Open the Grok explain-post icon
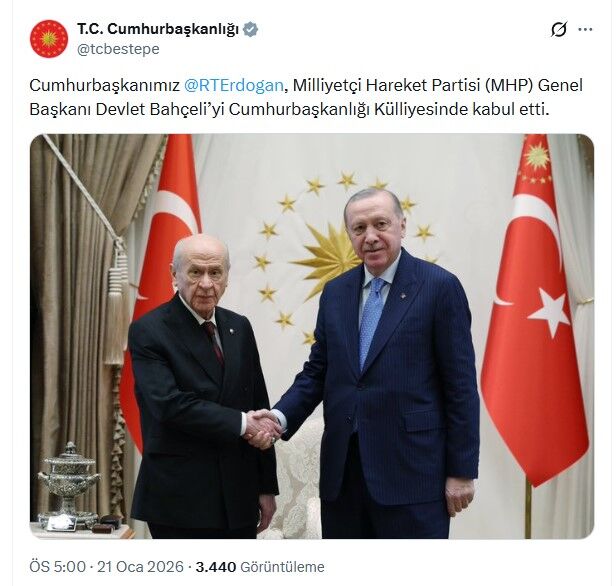This screenshot has height=586, width=616. pyautogui.click(x=559, y=29)
